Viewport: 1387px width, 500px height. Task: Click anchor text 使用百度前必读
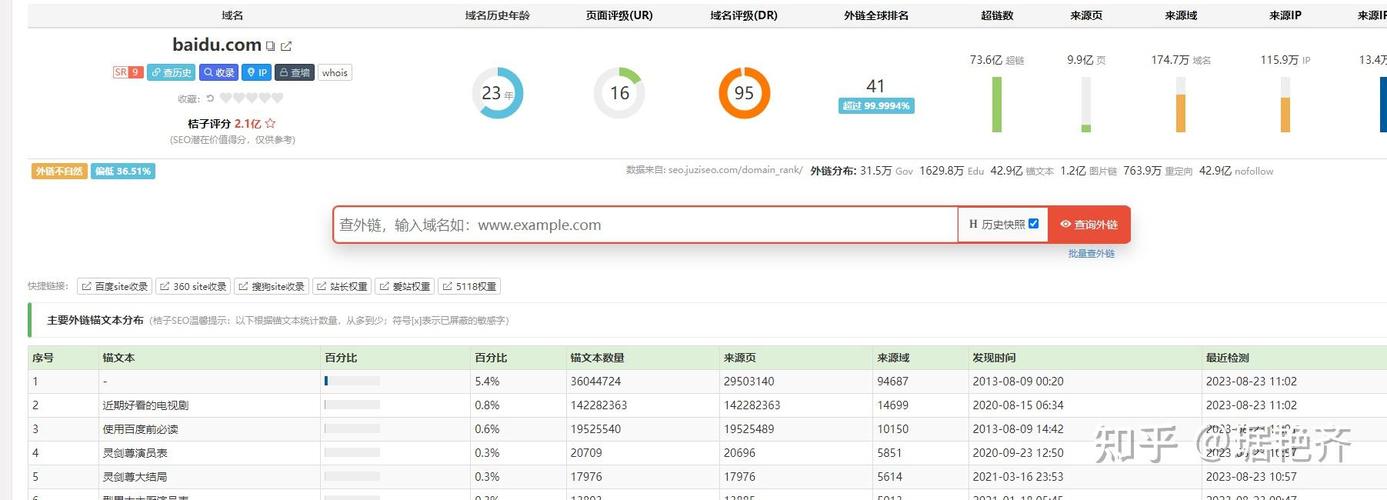pos(140,429)
